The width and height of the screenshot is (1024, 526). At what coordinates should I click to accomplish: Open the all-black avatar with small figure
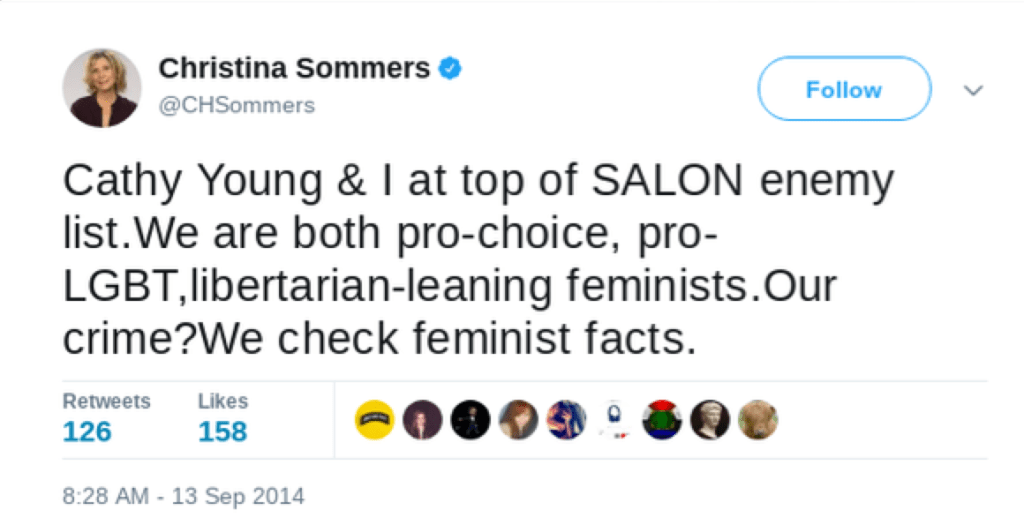click(470, 420)
